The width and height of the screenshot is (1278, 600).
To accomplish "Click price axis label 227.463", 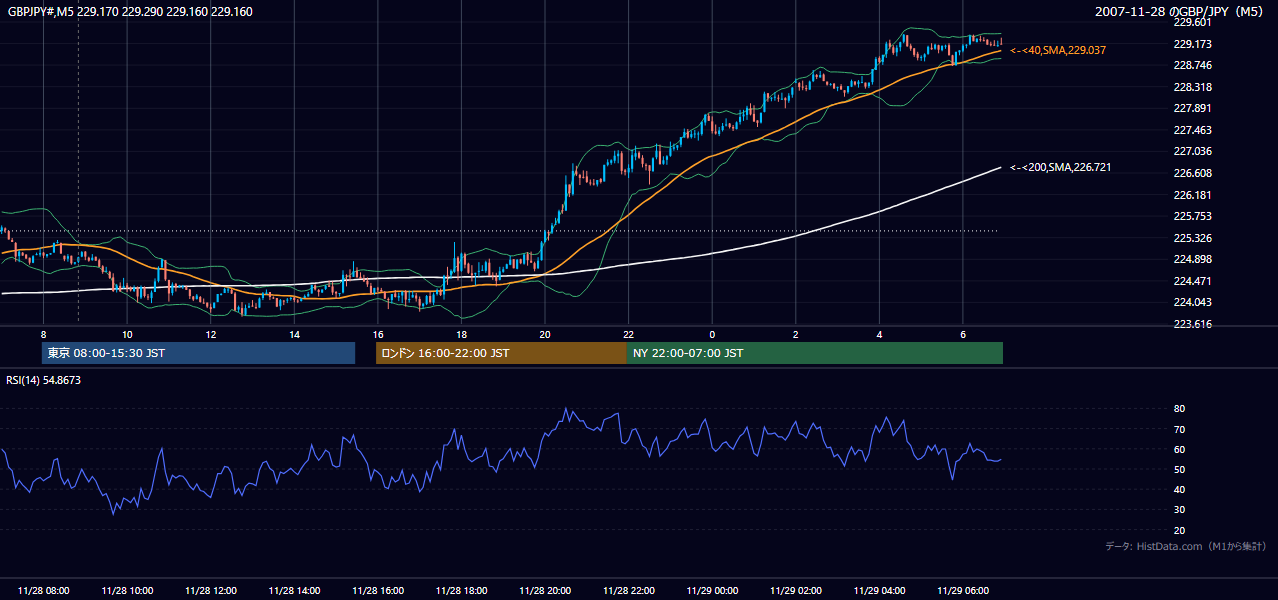I will pyautogui.click(x=1192, y=130).
